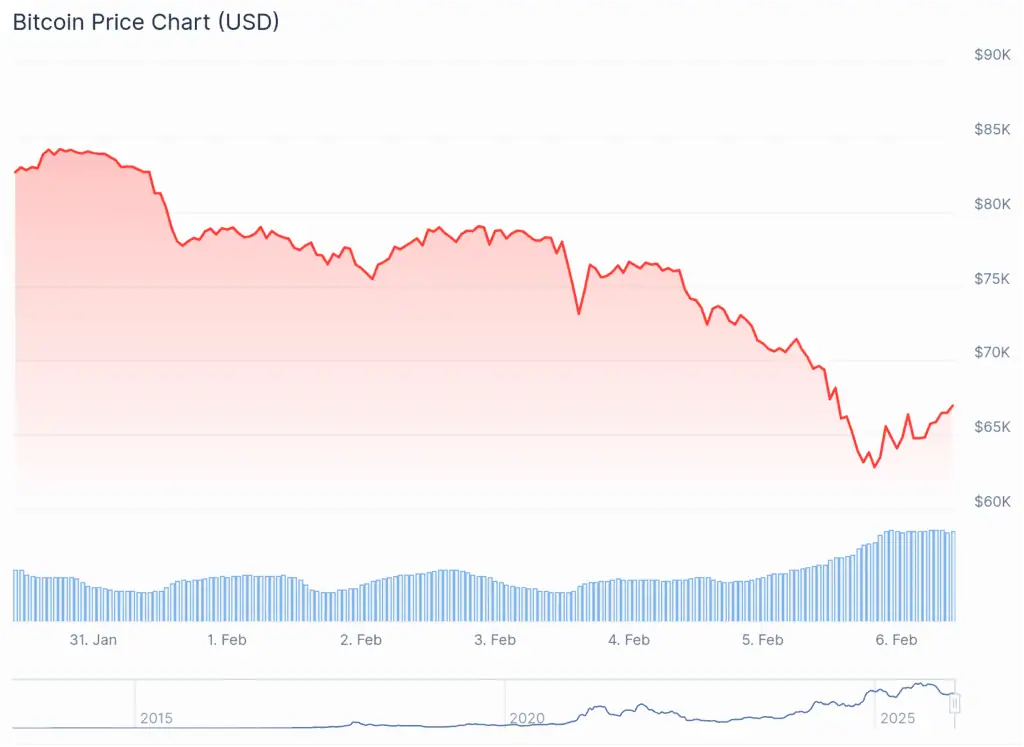
Task: Click the 2015 label in the navigator
Action: tap(156, 718)
